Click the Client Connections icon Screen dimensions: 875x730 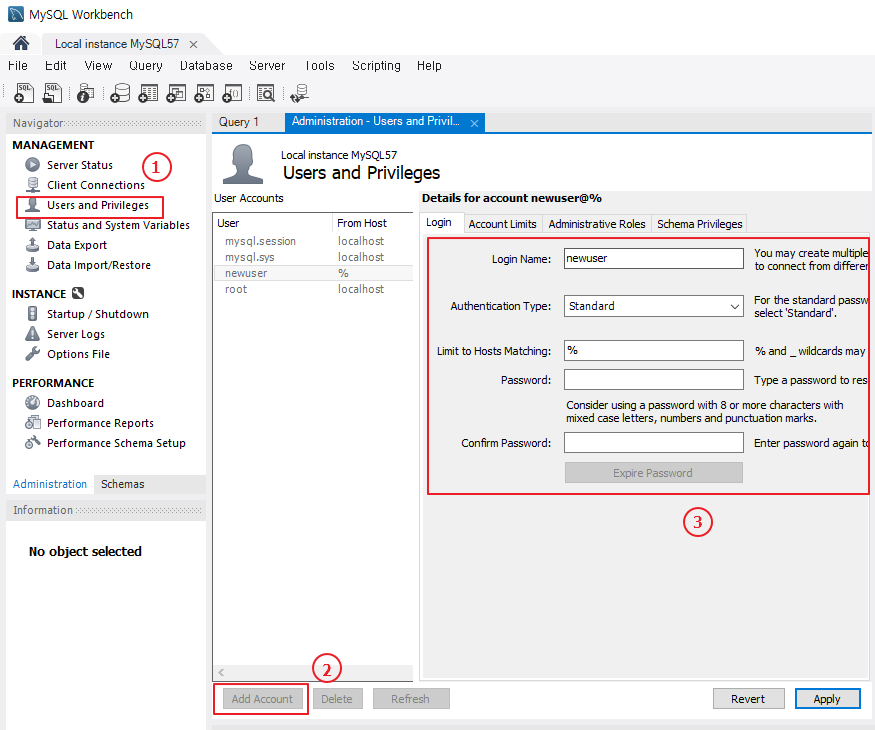pyautogui.click(x=32, y=185)
